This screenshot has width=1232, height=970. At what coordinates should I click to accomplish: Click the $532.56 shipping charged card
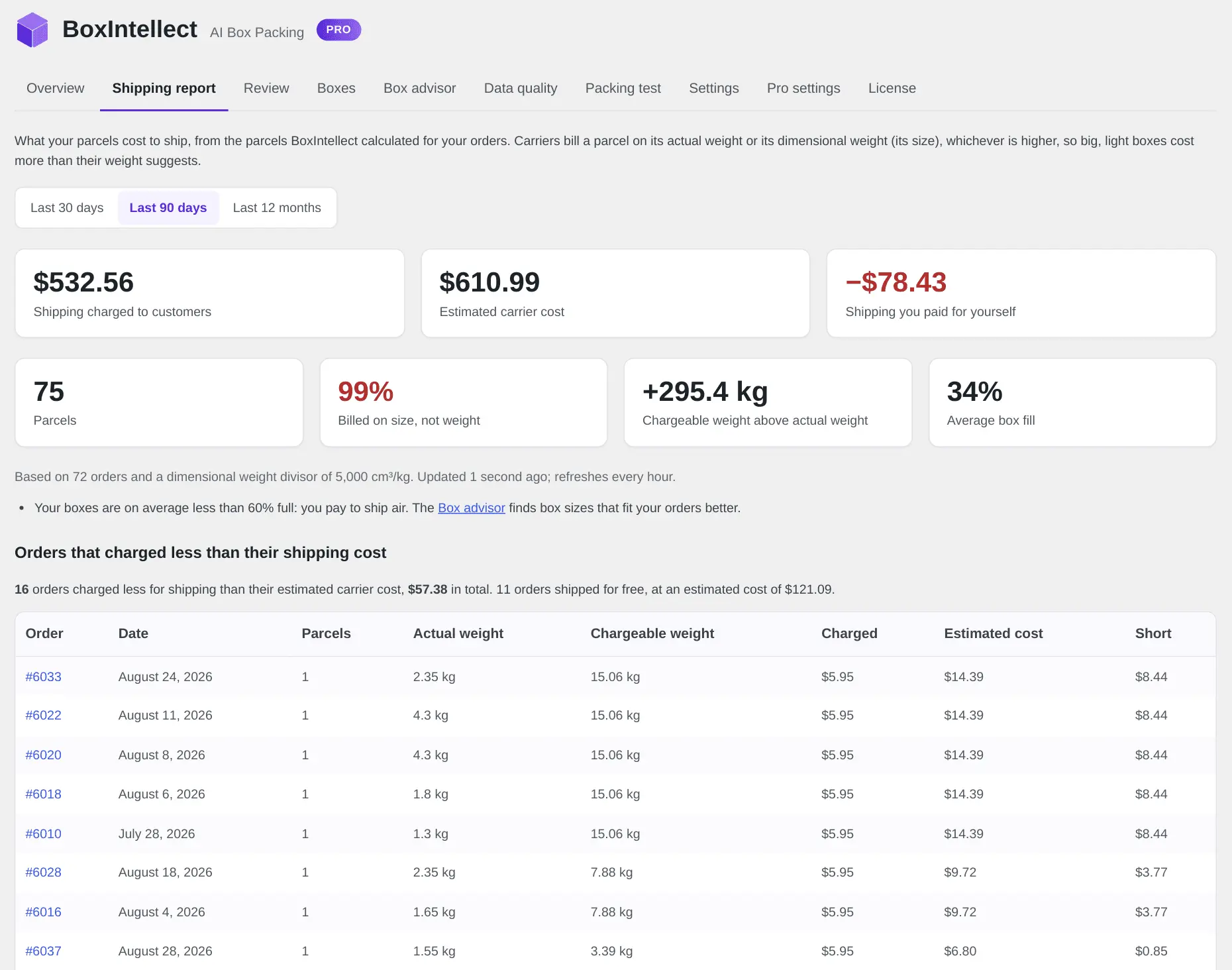(x=210, y=294)
